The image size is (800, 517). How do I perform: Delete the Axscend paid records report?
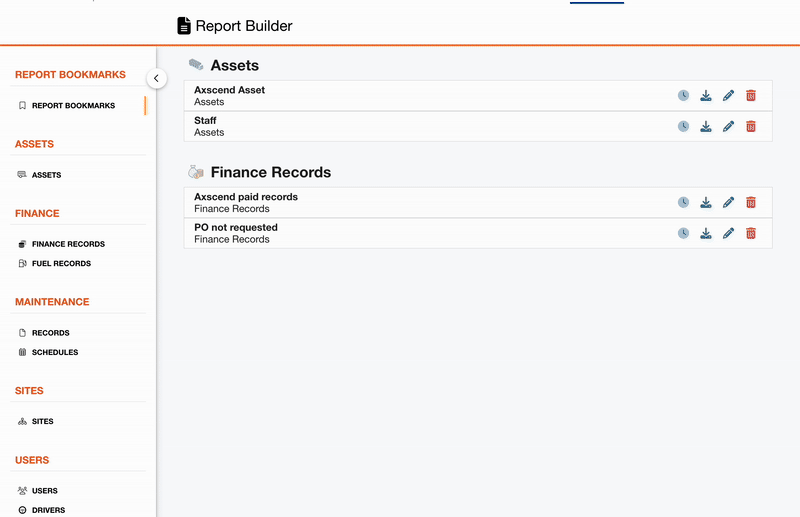[751, 203]
